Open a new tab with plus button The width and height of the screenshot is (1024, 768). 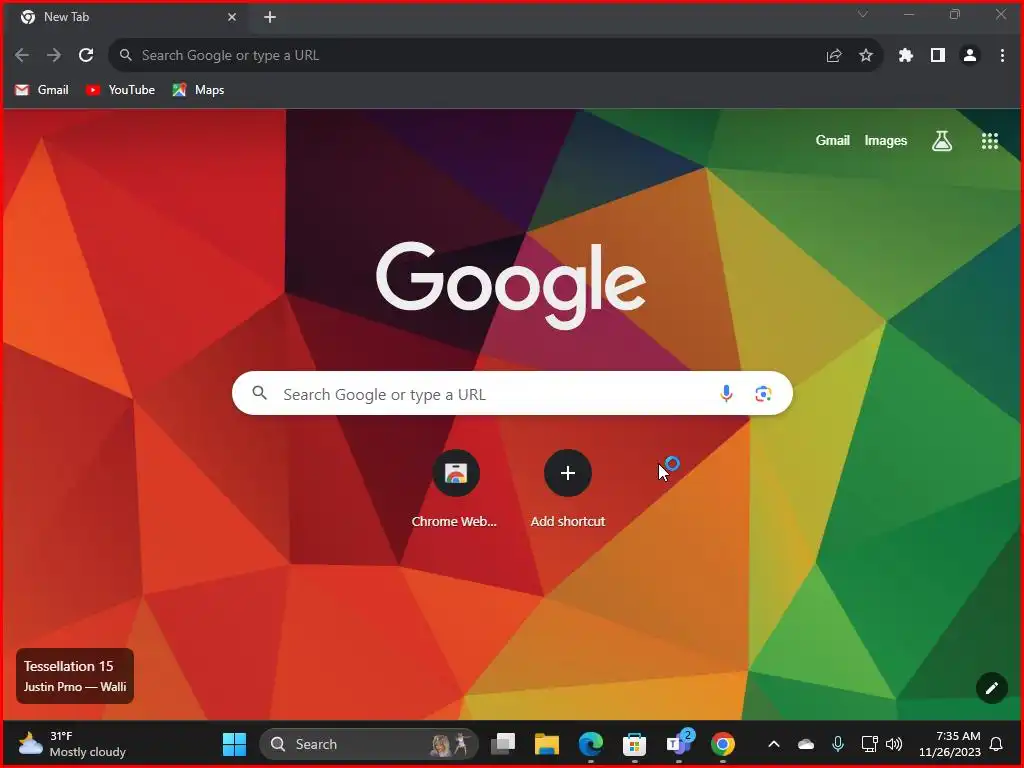click(x=270, y=18)
